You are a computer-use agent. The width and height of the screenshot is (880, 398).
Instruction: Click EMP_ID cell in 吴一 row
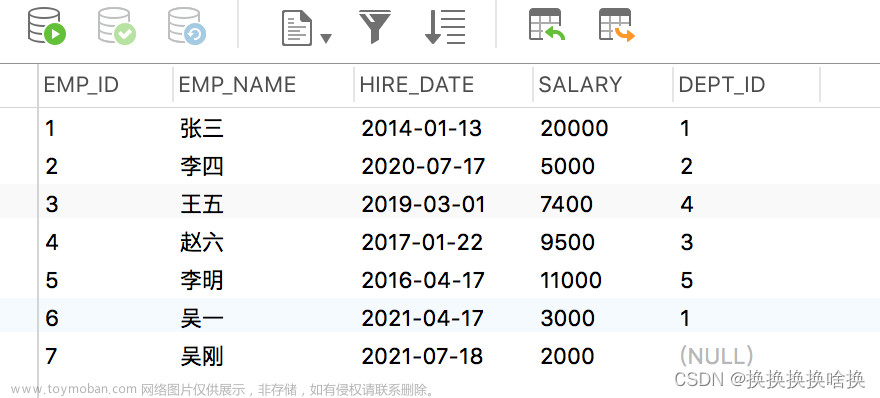click(x=51, y=318)
